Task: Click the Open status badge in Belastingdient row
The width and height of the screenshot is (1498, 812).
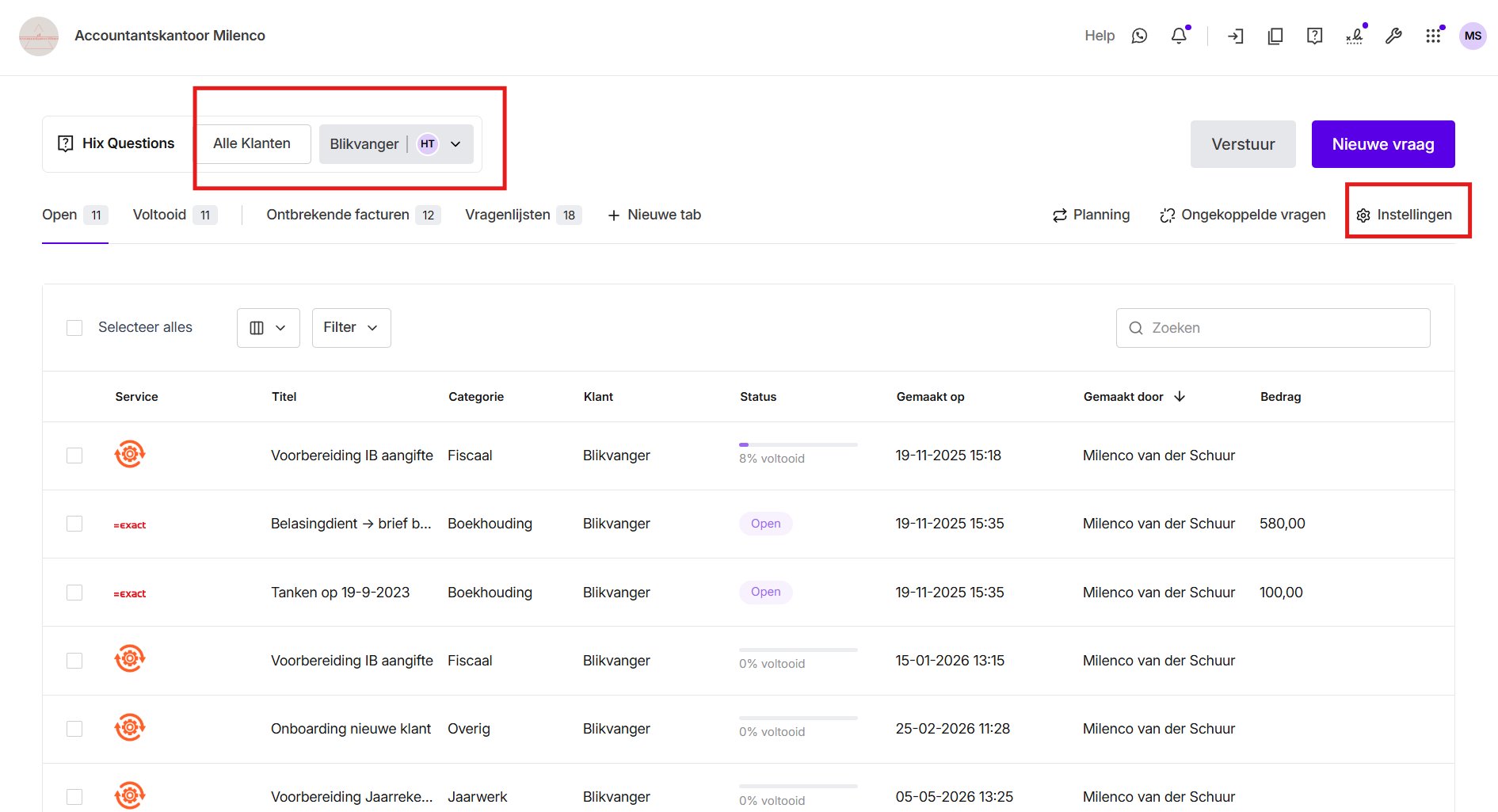Action: (766, 524)
